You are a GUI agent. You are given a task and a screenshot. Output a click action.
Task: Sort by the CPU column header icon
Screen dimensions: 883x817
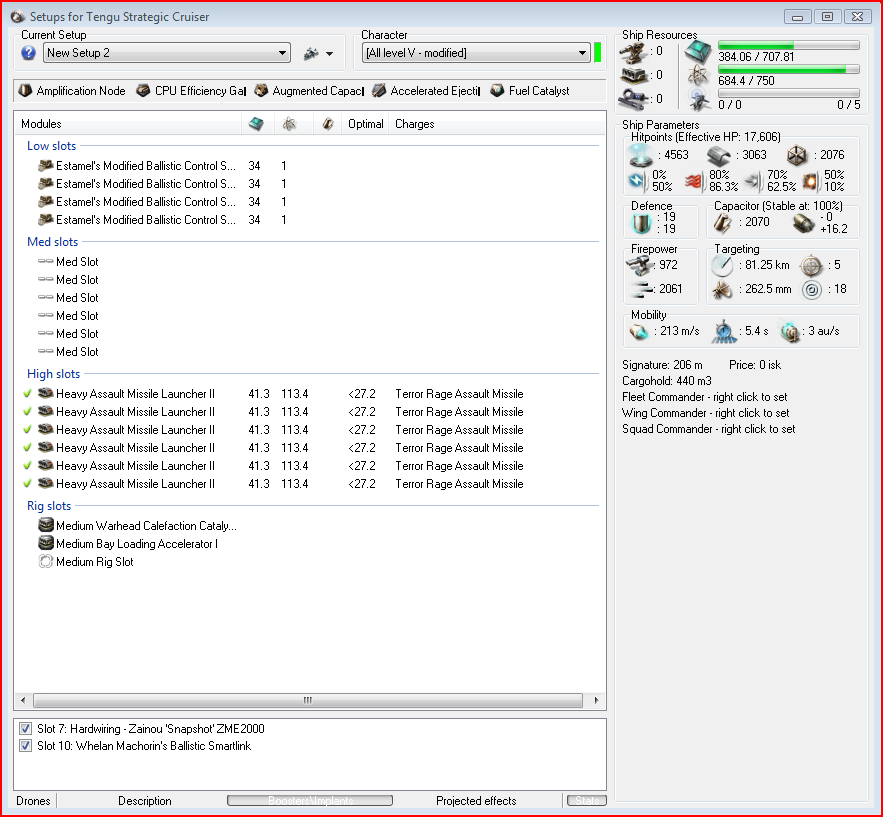(256, 124)
